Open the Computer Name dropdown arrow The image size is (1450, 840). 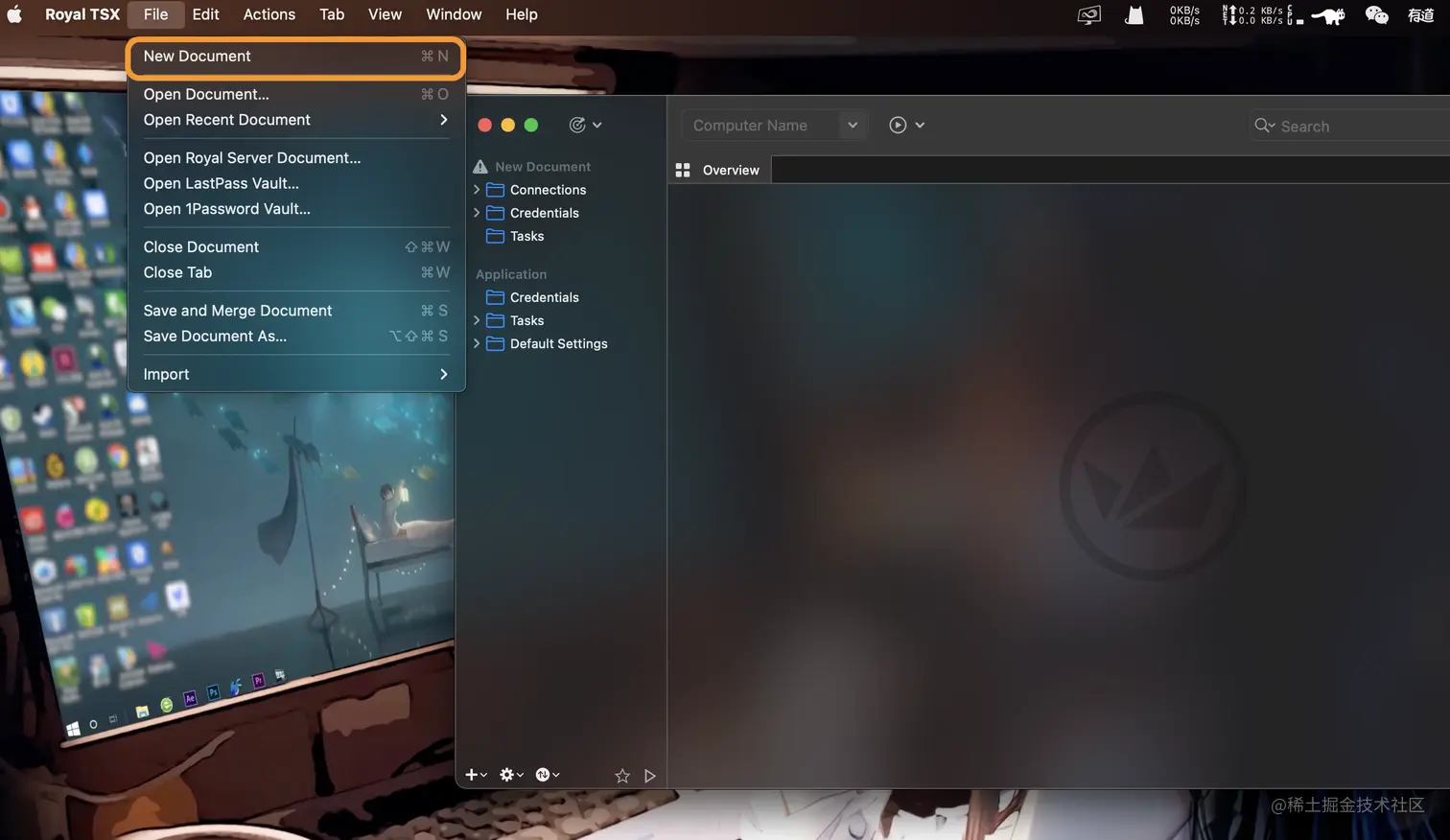pos(853,126)
